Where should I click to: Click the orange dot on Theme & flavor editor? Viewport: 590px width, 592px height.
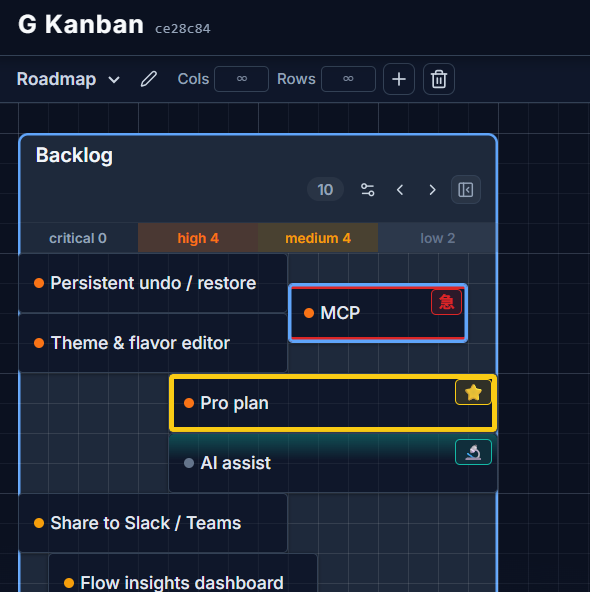click(39, 343)
